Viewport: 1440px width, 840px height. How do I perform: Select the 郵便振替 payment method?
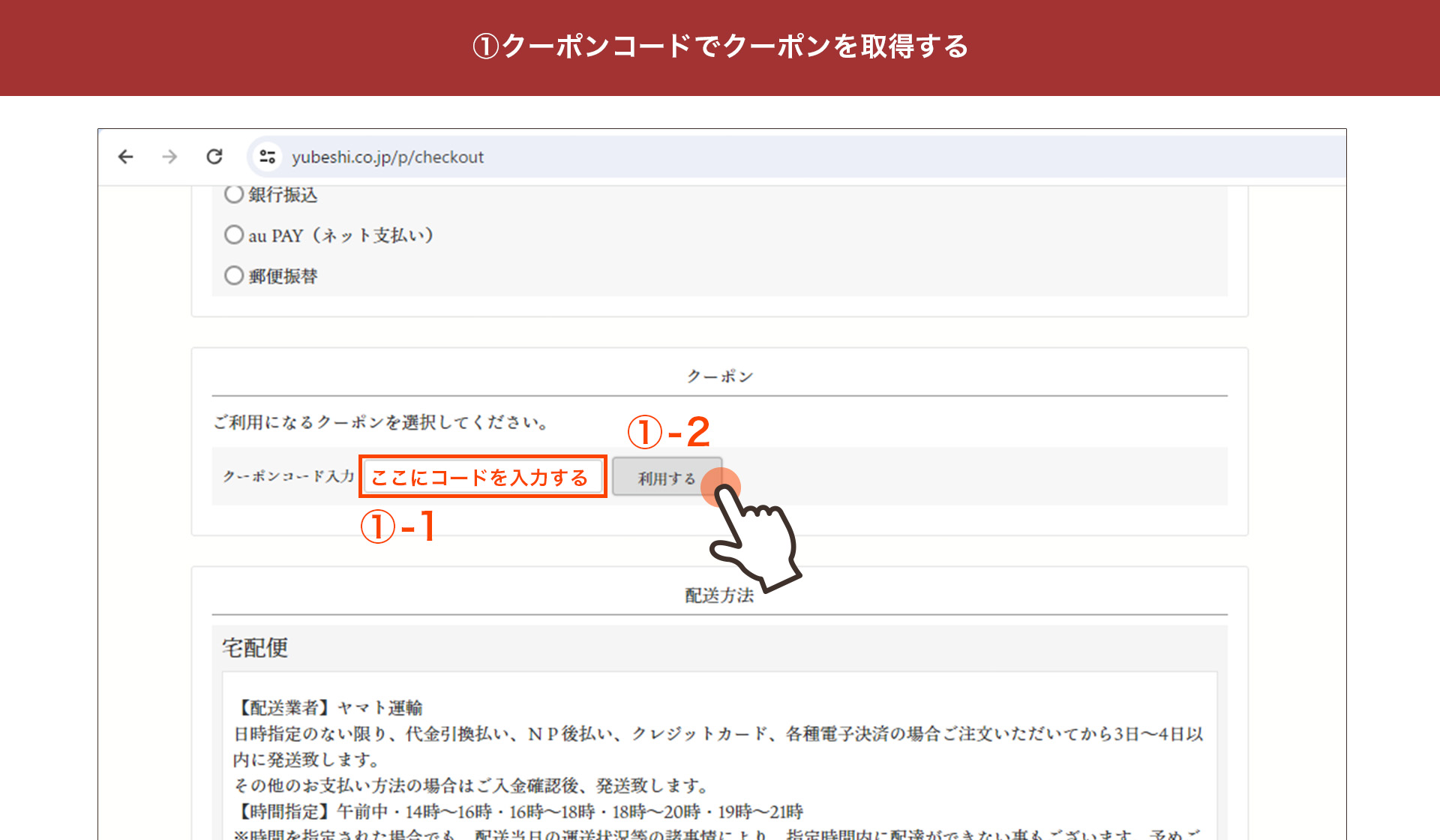coord(233,275)
